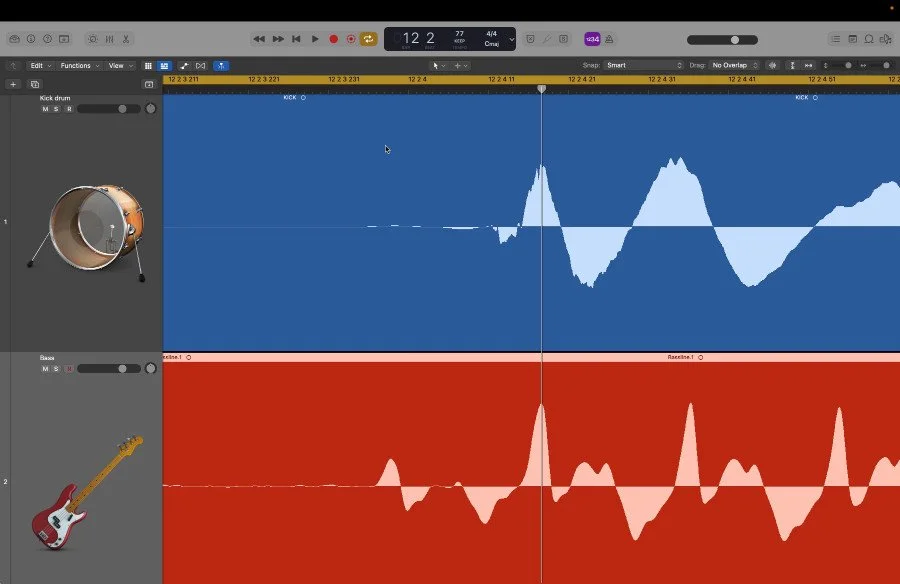The width and height of the screenshot is (900, 584).
Task: Click the global tracks button
Action: pos(149,84)
